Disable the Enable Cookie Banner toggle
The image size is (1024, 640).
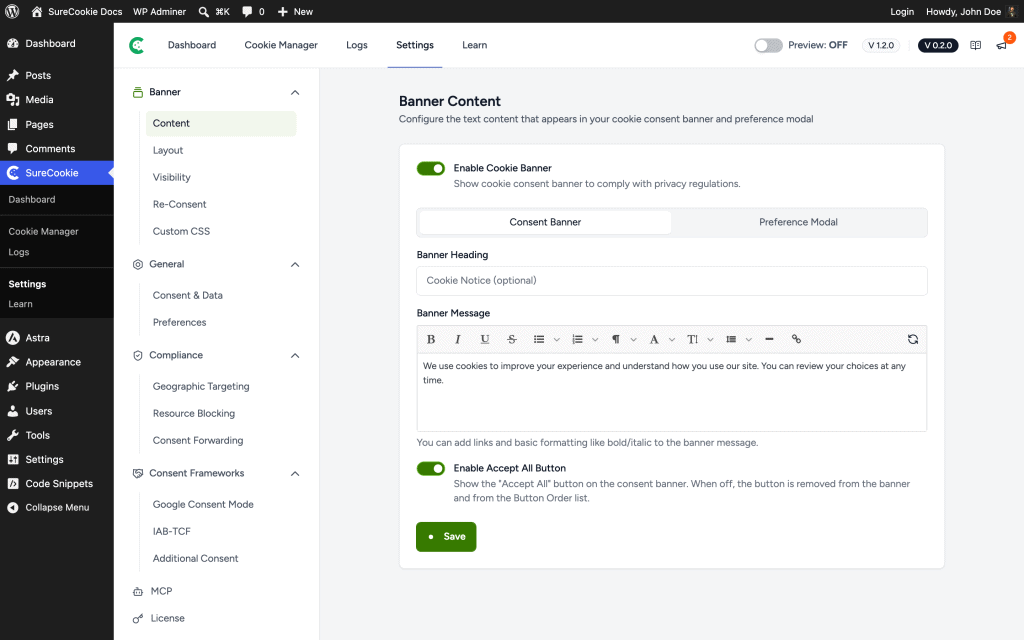(430, 168)
